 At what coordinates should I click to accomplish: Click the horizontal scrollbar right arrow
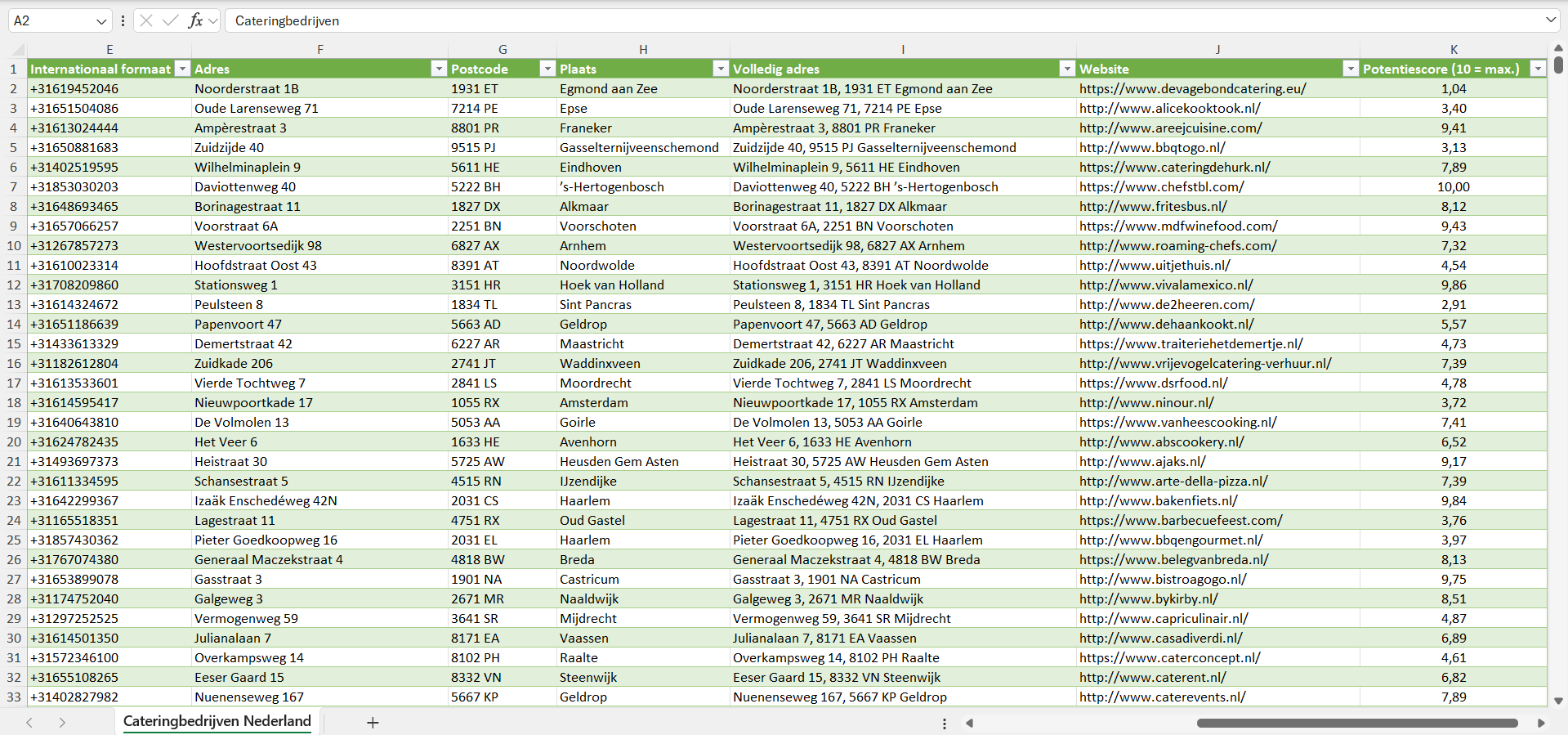1541,723
